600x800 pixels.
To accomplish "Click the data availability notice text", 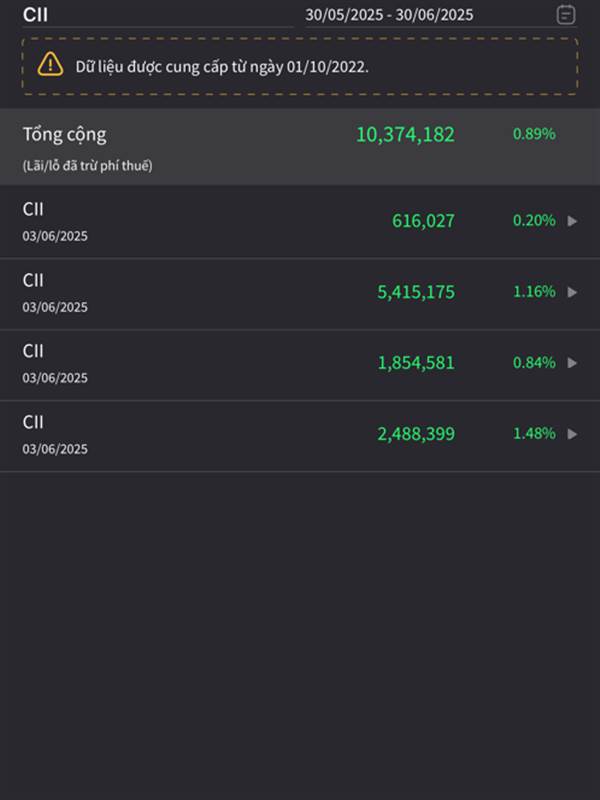I will click(x=222, y=66).
